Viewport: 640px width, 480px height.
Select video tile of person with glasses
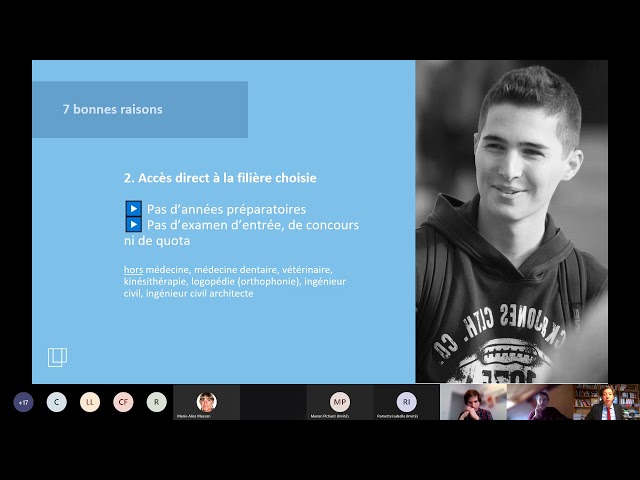point(473,402)
